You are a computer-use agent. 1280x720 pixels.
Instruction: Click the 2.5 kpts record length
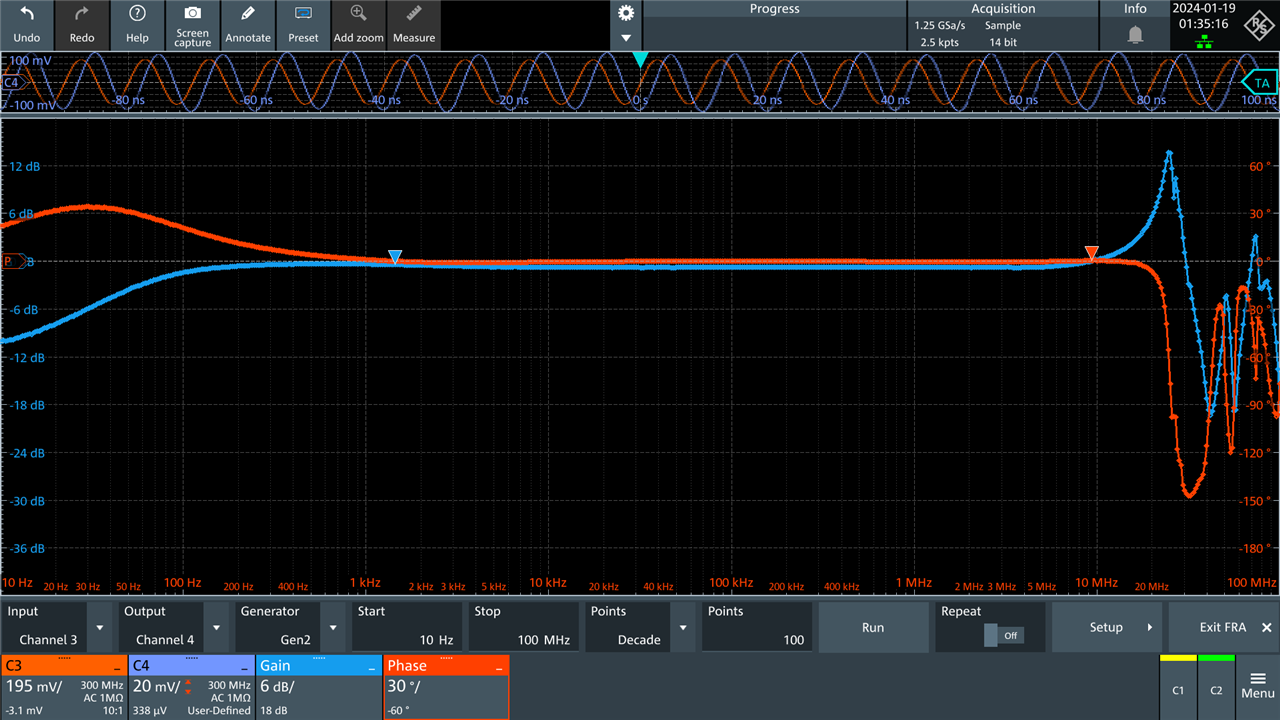point(940,43)
